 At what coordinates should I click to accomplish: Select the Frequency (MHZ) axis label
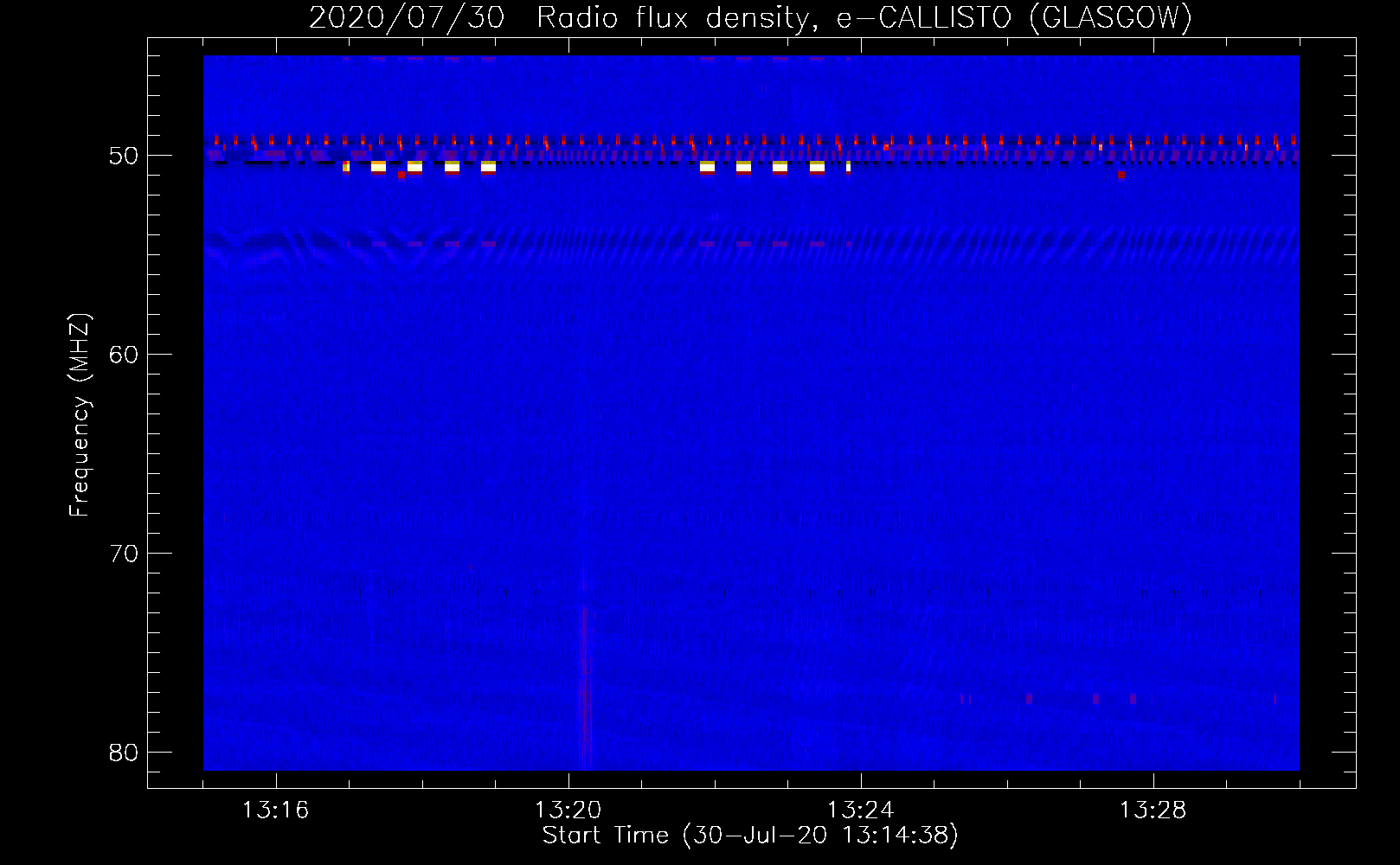[80, 415]
